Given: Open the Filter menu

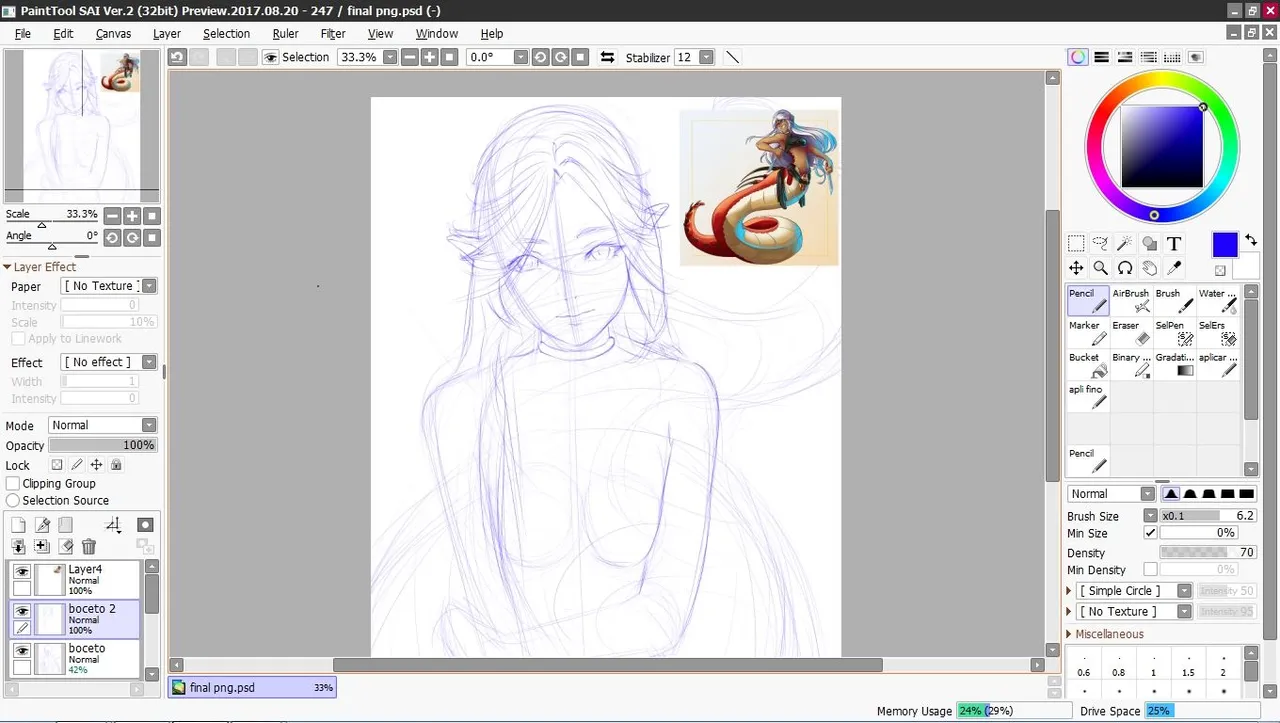Looking at the screenshot, I should click(333, 33).
